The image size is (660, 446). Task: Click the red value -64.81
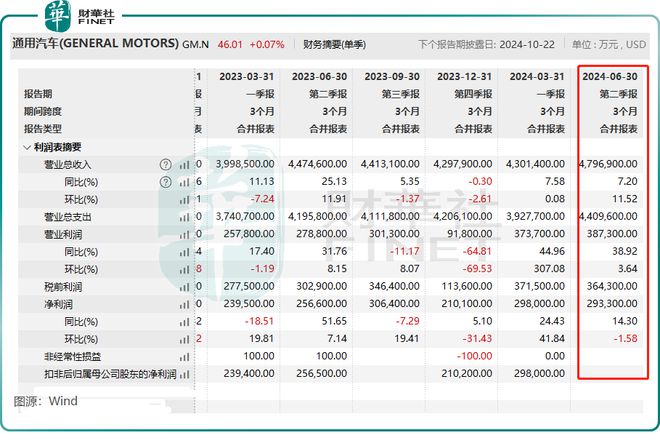pyautogui.click(x=477, y=252)
